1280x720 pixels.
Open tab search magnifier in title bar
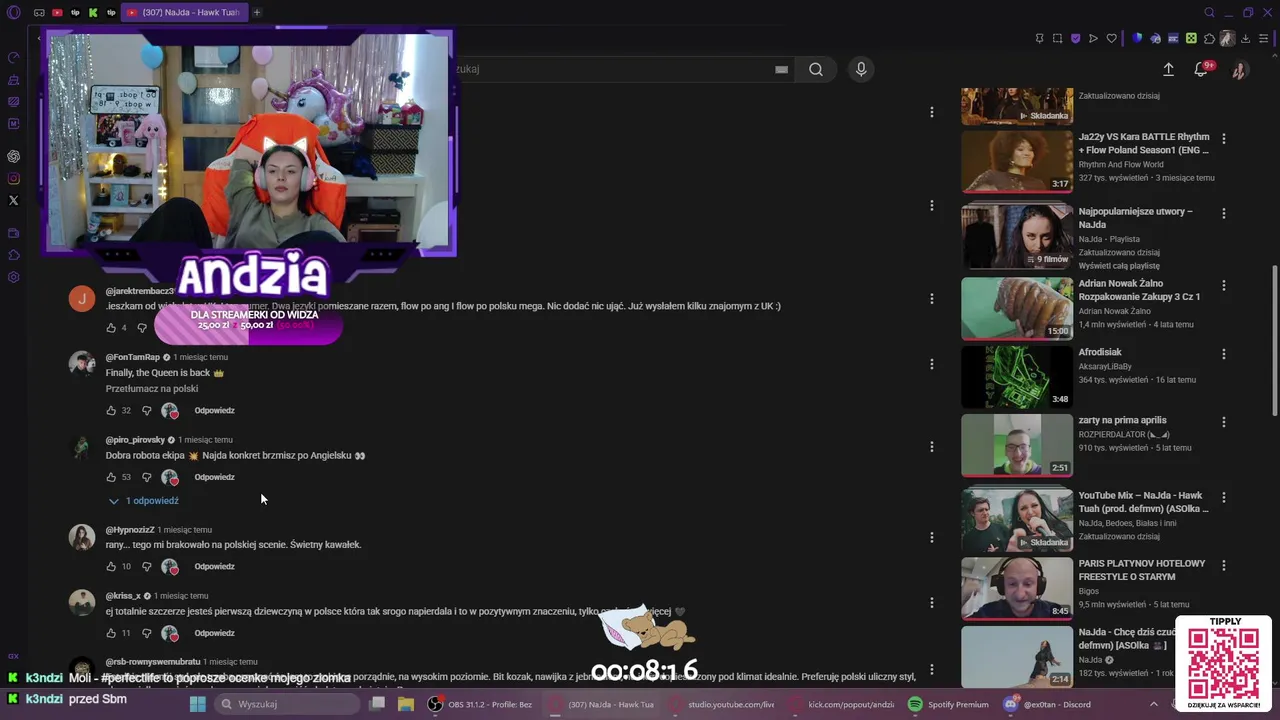pyautogui.click(x=1210, y=13)
